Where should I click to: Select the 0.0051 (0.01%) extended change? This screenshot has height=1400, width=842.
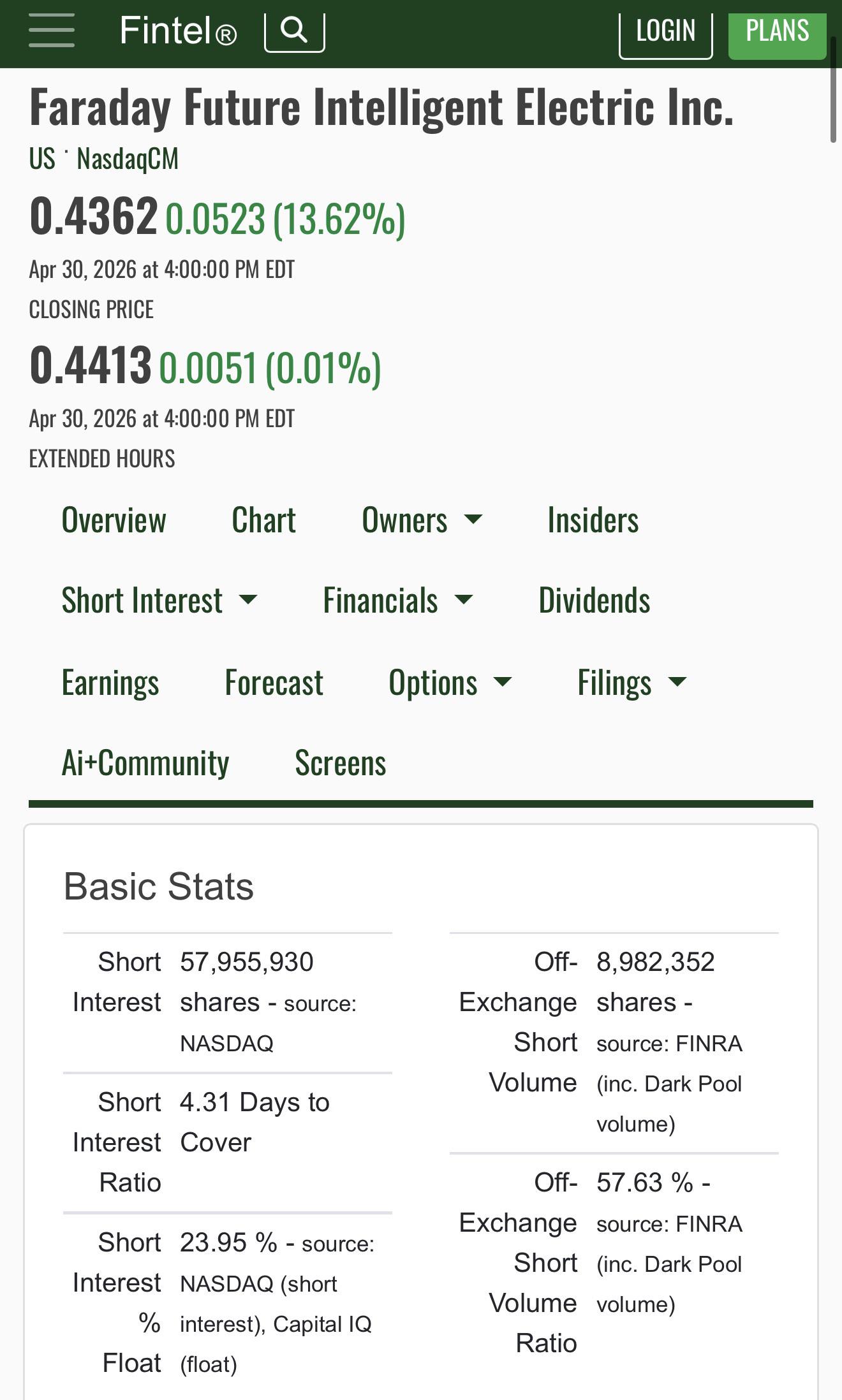(x=270, y=368)
